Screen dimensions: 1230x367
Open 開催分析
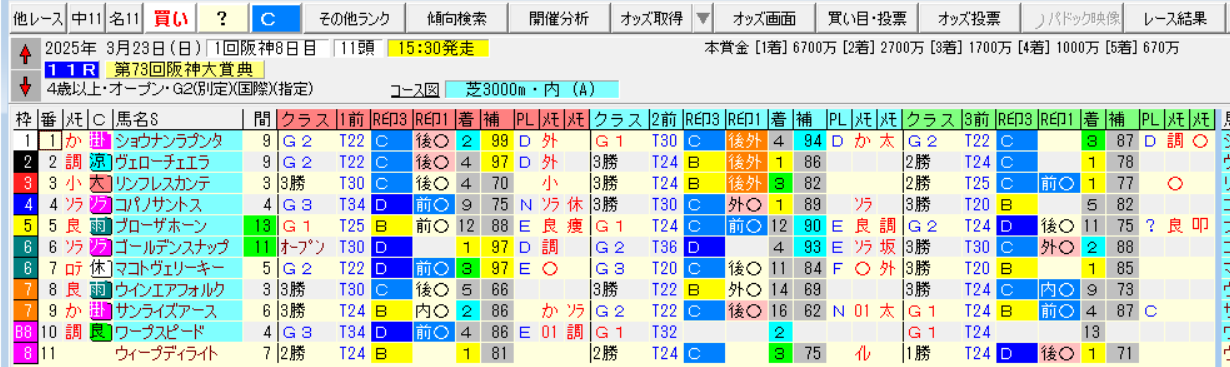point(558,18)
